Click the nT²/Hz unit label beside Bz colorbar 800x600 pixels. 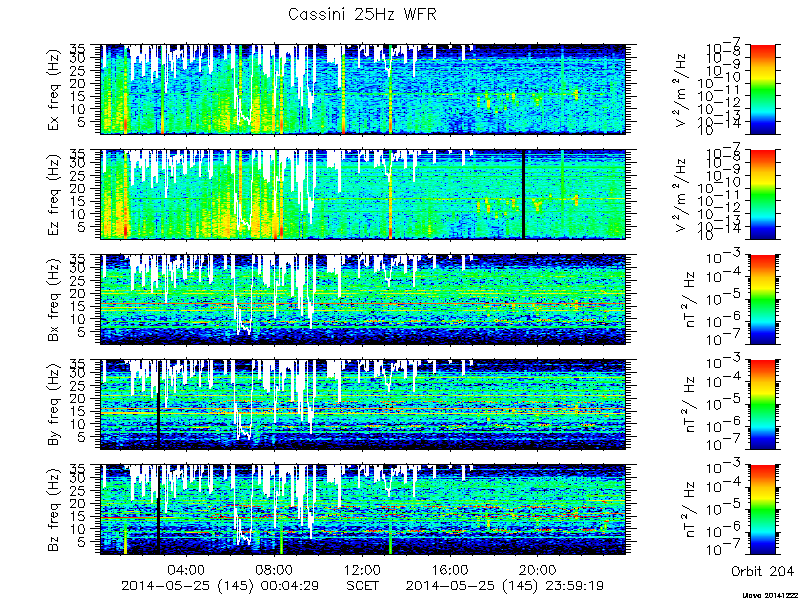(x=690, y=510)
